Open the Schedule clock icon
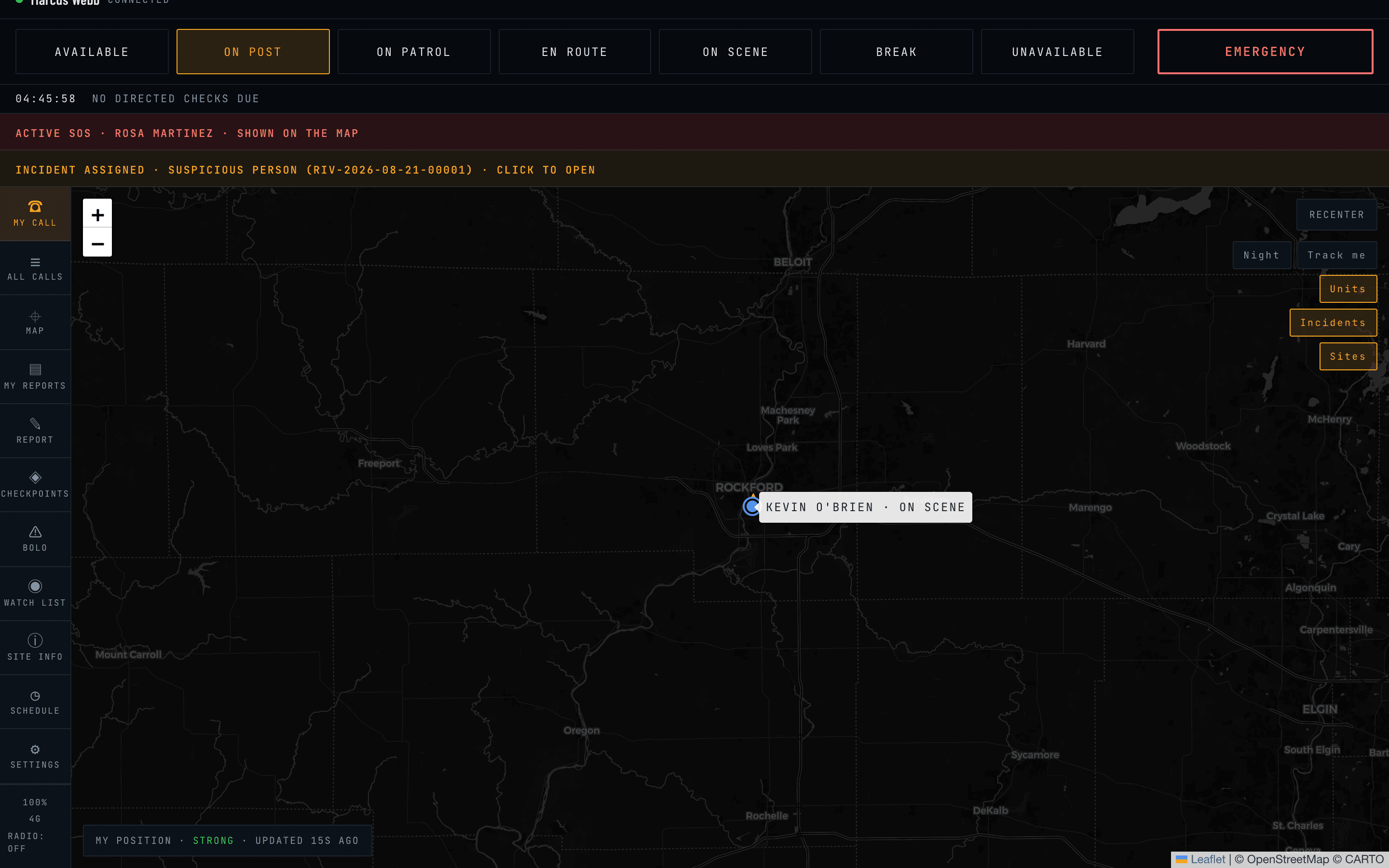This screenshot has width=1389, height=868. (x=35, y=696)
